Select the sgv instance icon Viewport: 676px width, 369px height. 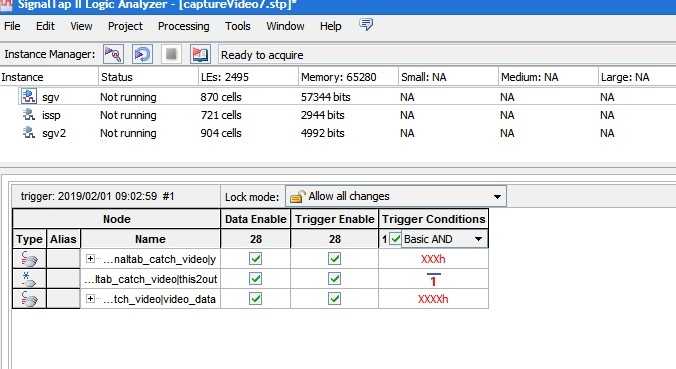(x=29, y=96)
